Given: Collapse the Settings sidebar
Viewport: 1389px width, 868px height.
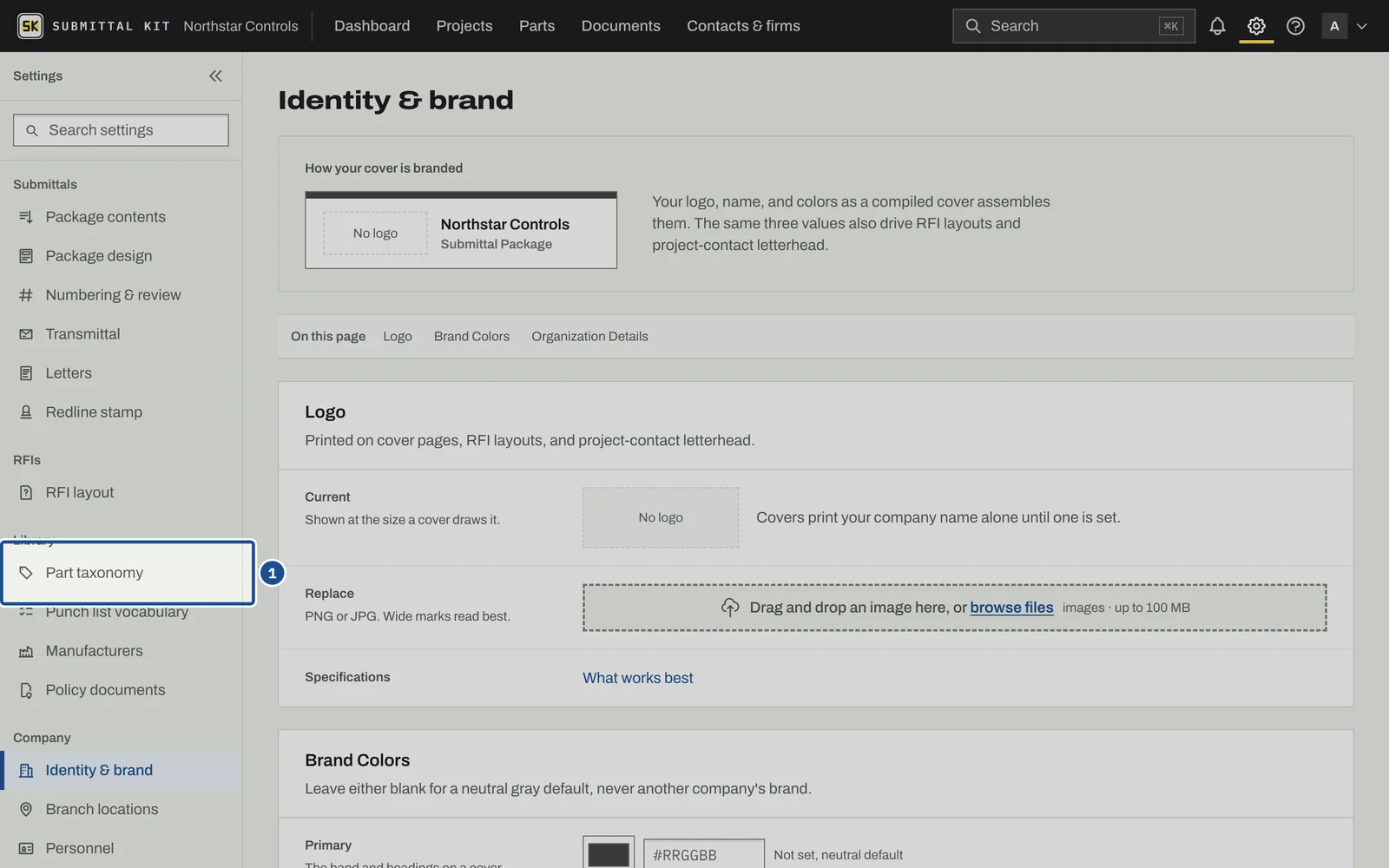Looking at the screenshot, I should [x=215, y=76].
